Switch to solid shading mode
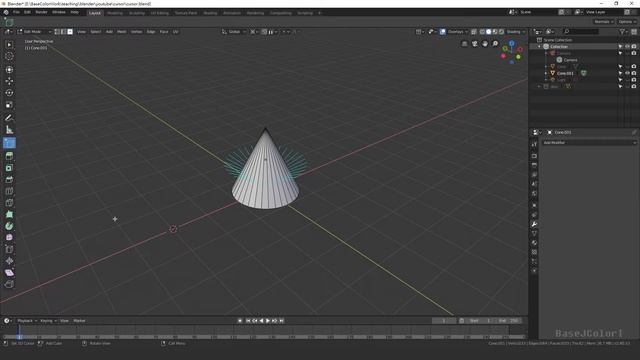Image resolution: width=640 pixels, height=360 pixels. coord(489,31)
